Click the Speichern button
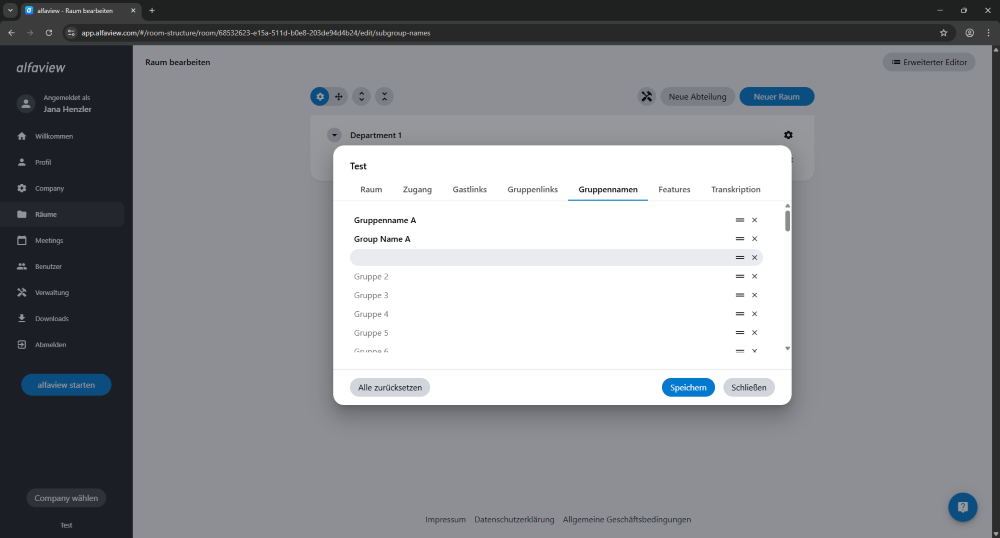 click(x=688, y=388)
